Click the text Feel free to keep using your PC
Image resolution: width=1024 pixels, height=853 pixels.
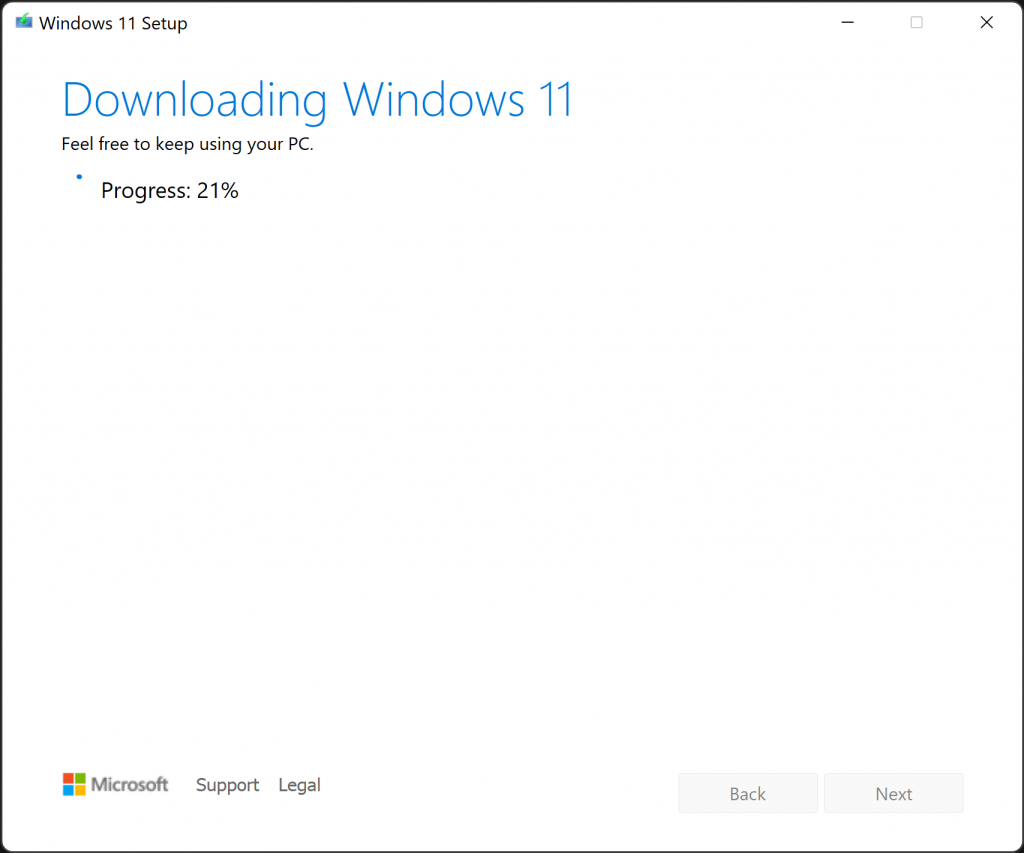188,144
